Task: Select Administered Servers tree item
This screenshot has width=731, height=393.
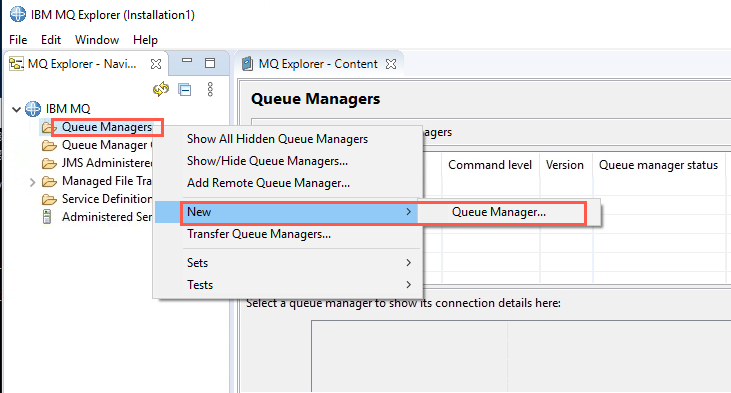Action: click(x=107, y=217)
